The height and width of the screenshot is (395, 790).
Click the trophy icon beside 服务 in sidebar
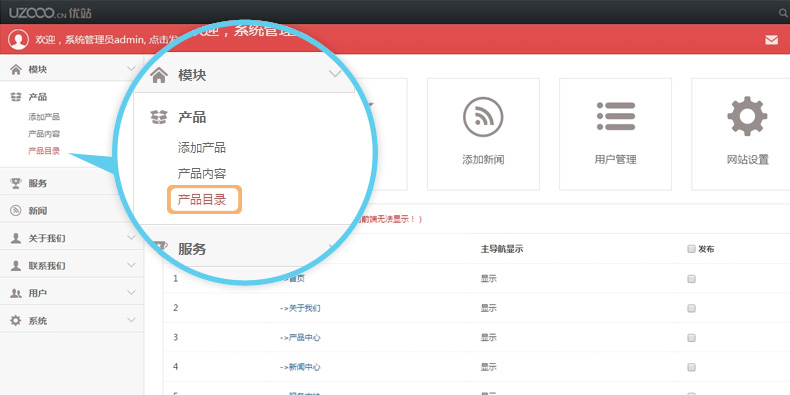[16, 183]
